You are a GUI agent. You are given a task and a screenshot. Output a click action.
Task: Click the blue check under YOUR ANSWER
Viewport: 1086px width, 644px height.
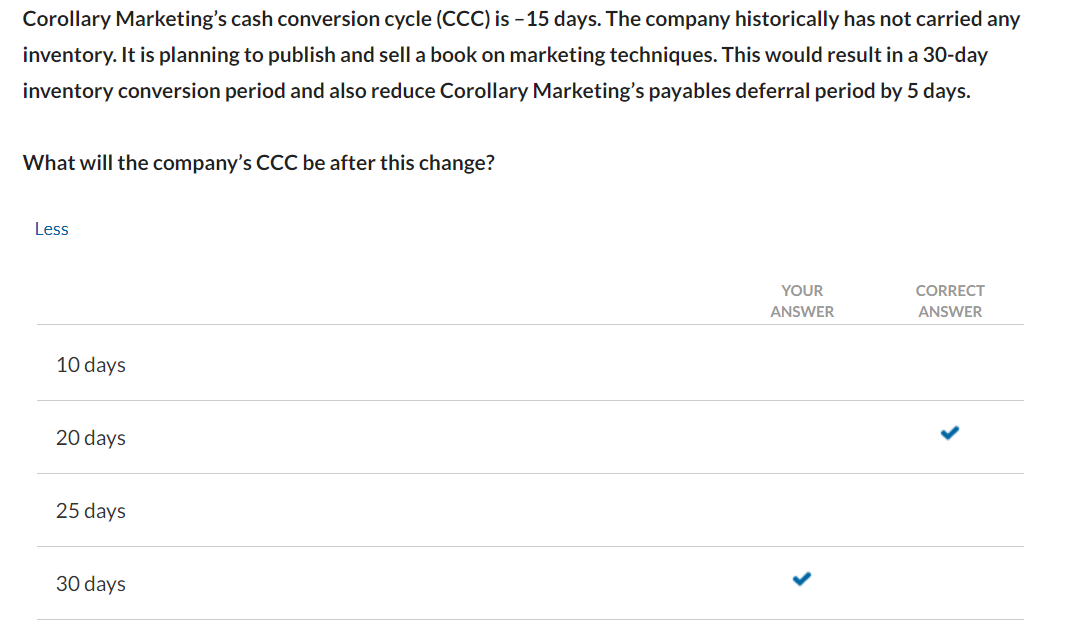point(801,578)
